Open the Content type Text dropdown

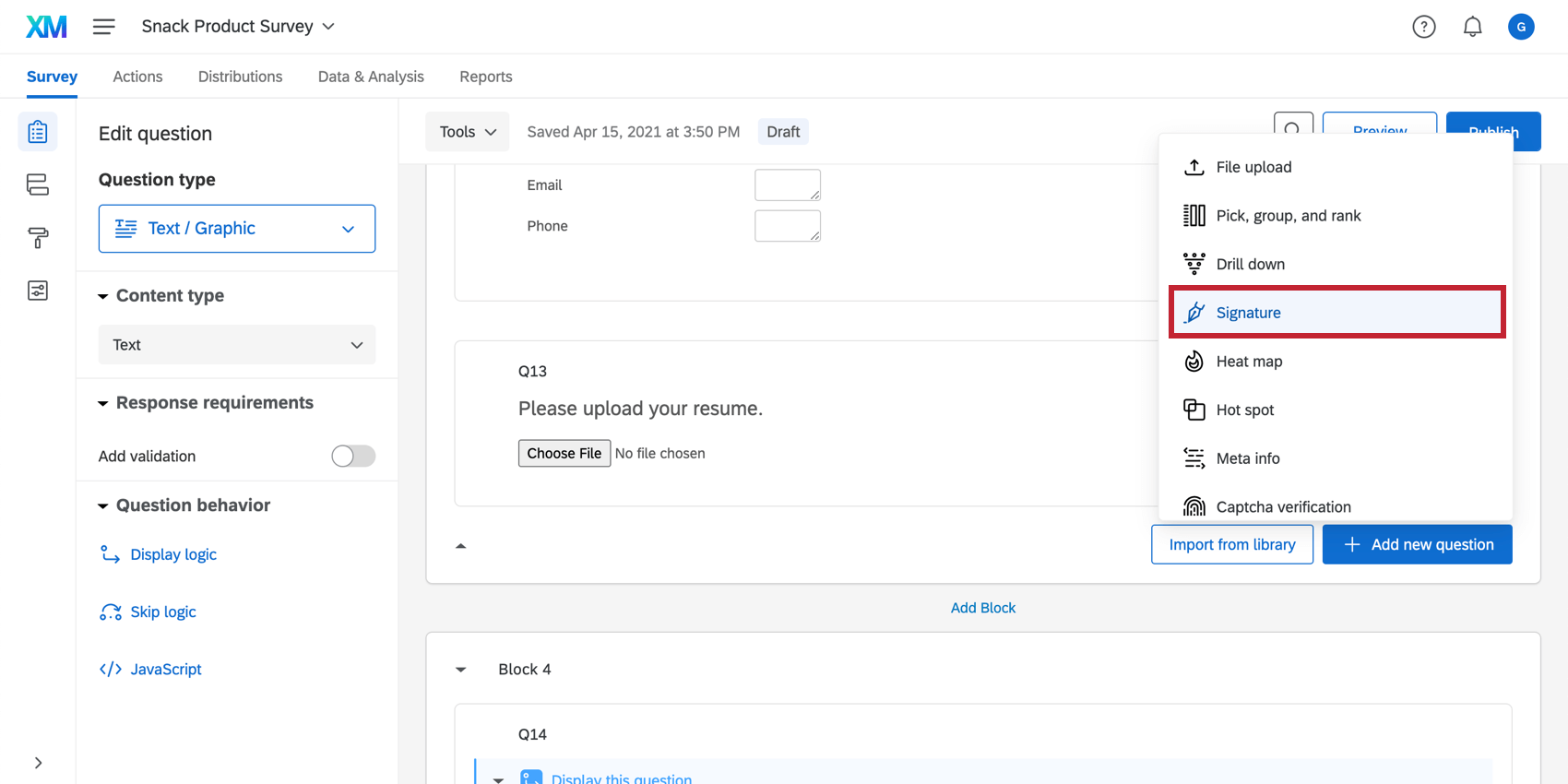tap(237, 345)
